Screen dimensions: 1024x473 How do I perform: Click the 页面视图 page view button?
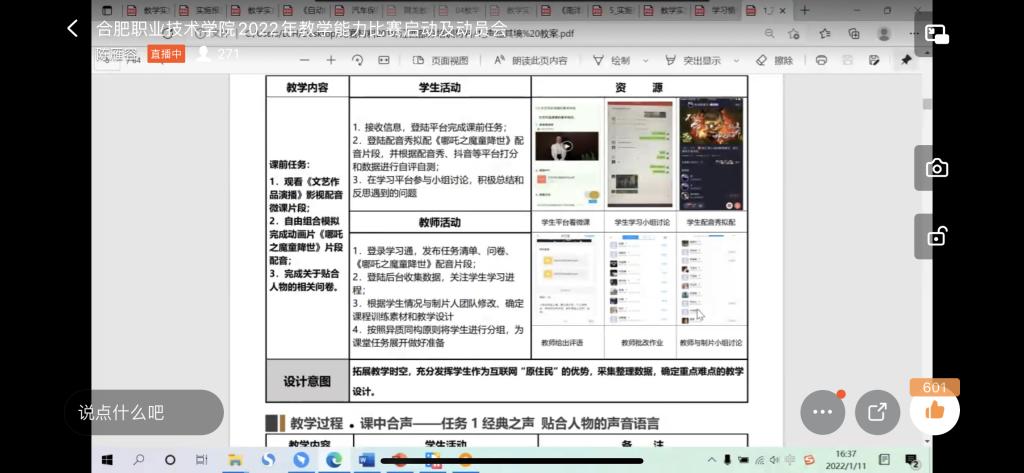(441, 60)
